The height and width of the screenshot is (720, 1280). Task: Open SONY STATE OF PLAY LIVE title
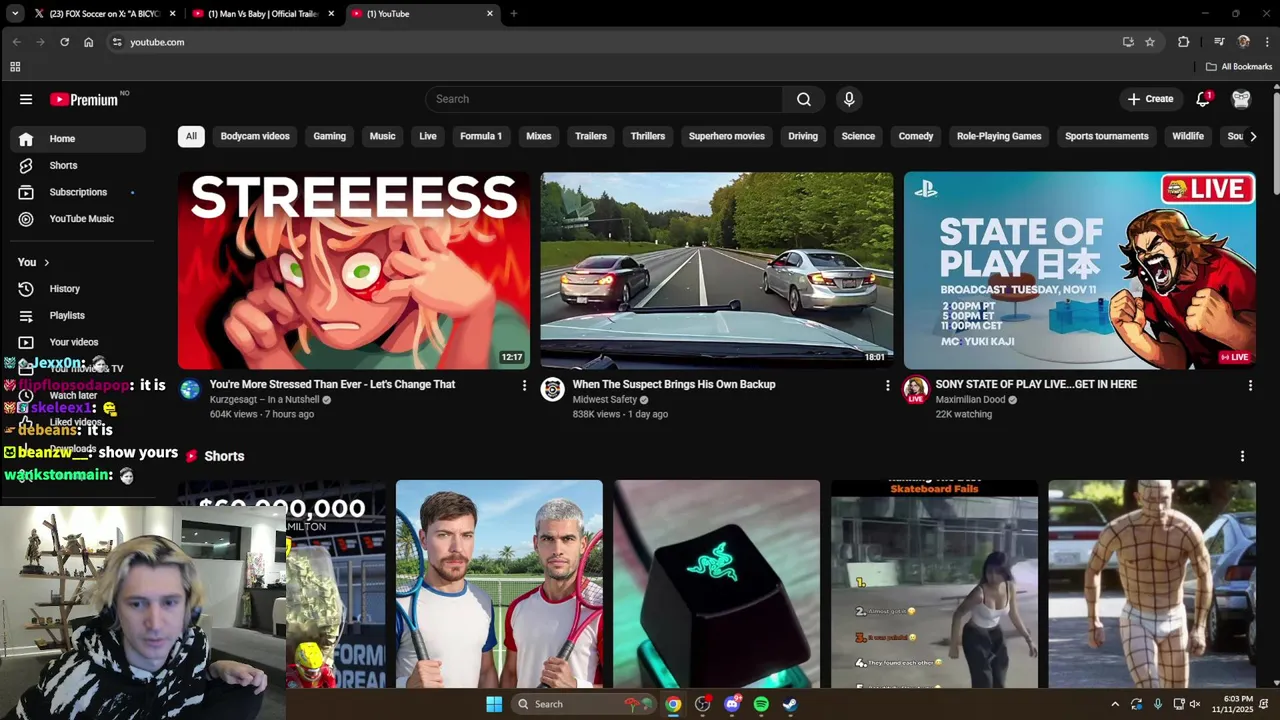click(1036, 384)
